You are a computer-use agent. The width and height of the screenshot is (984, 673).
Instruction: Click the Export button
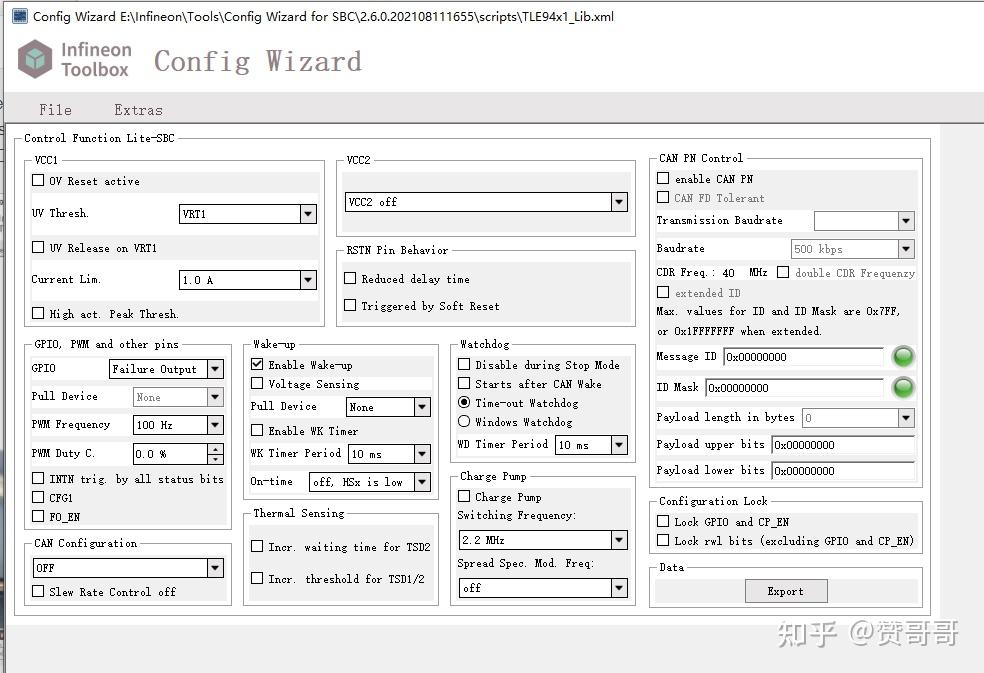(x=786, y=591)
